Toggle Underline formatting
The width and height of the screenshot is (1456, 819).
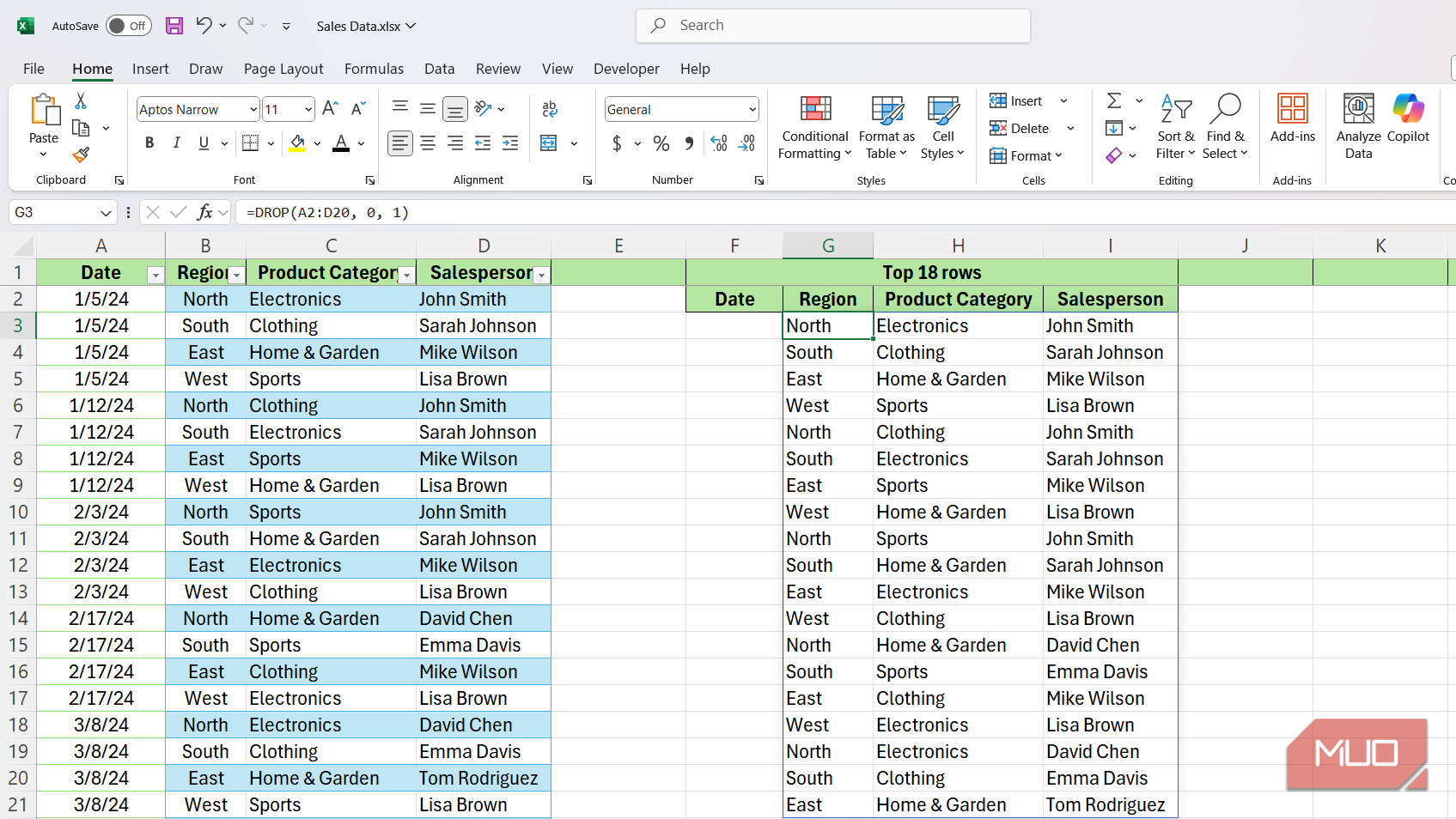(x=204, y=143)
